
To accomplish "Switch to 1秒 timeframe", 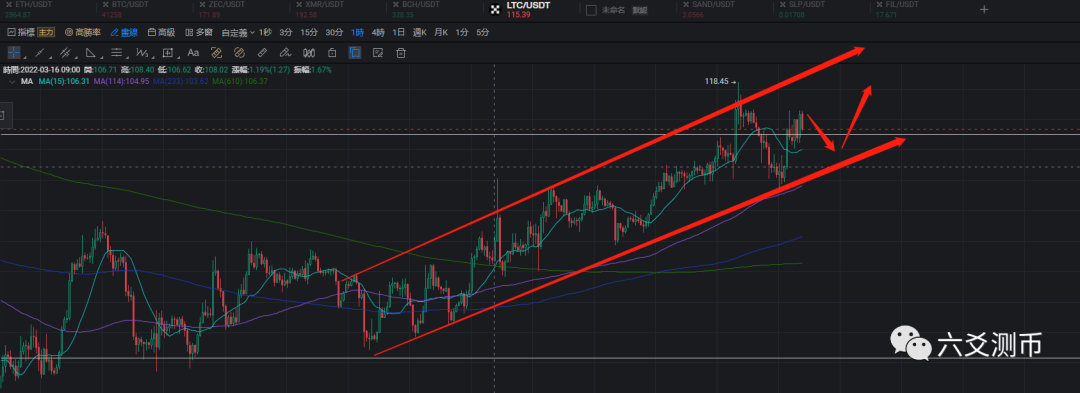I will (x=265, y=32).
